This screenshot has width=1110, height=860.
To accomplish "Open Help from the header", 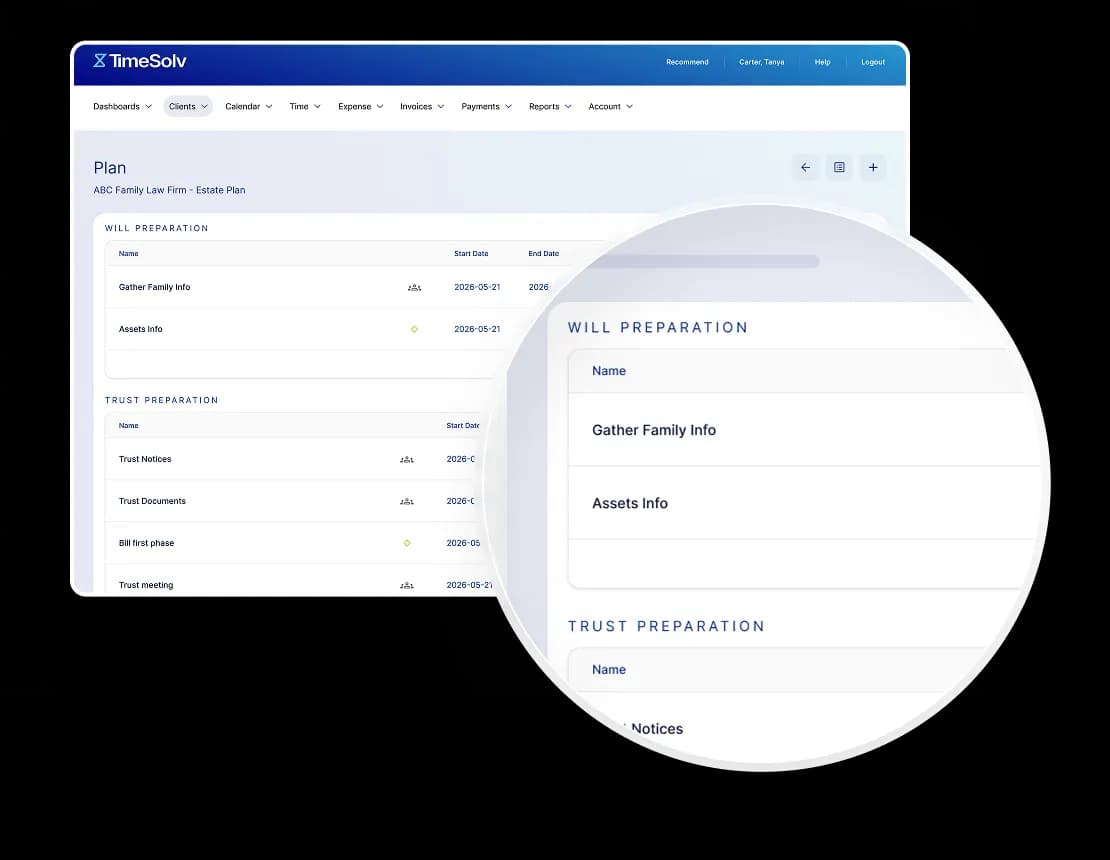I will [822, 62].
